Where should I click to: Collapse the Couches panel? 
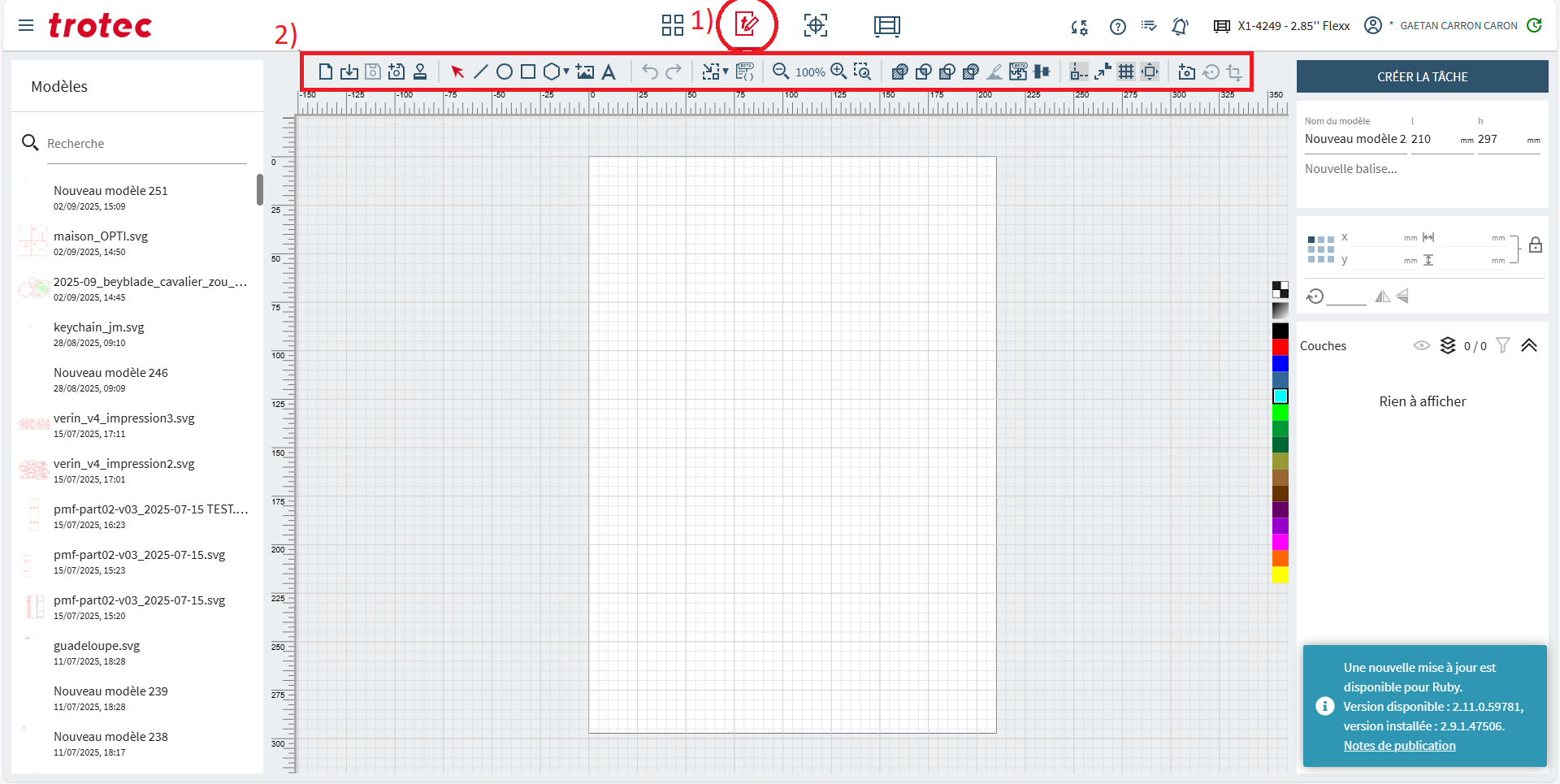click(x=1529, y=345)
